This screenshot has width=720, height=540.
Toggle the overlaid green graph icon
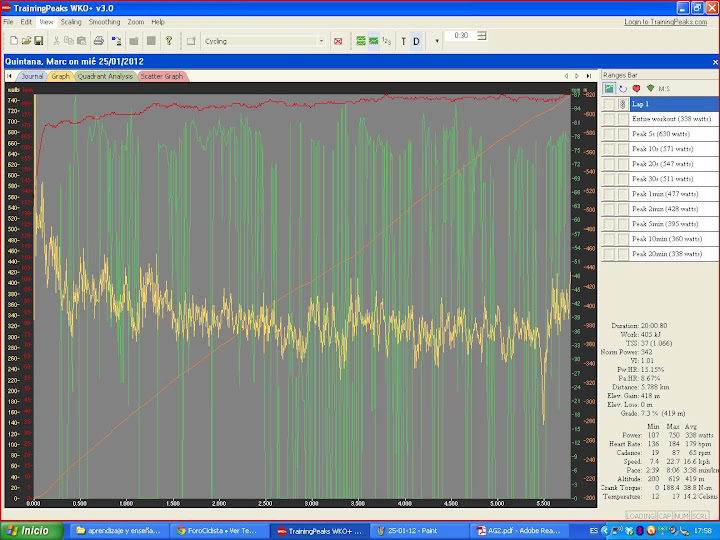[374, 41]
